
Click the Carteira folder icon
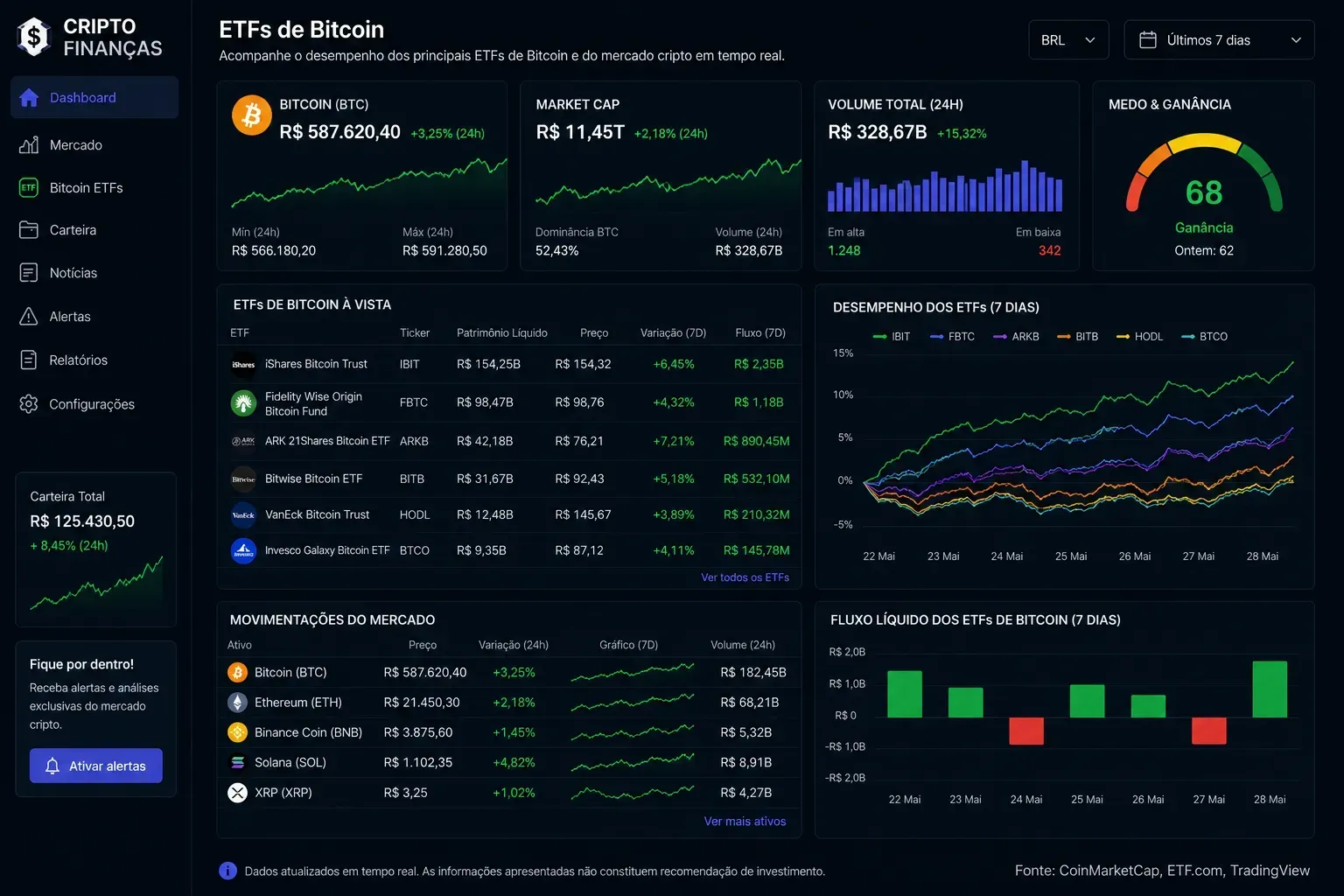(x=29, y=229)
